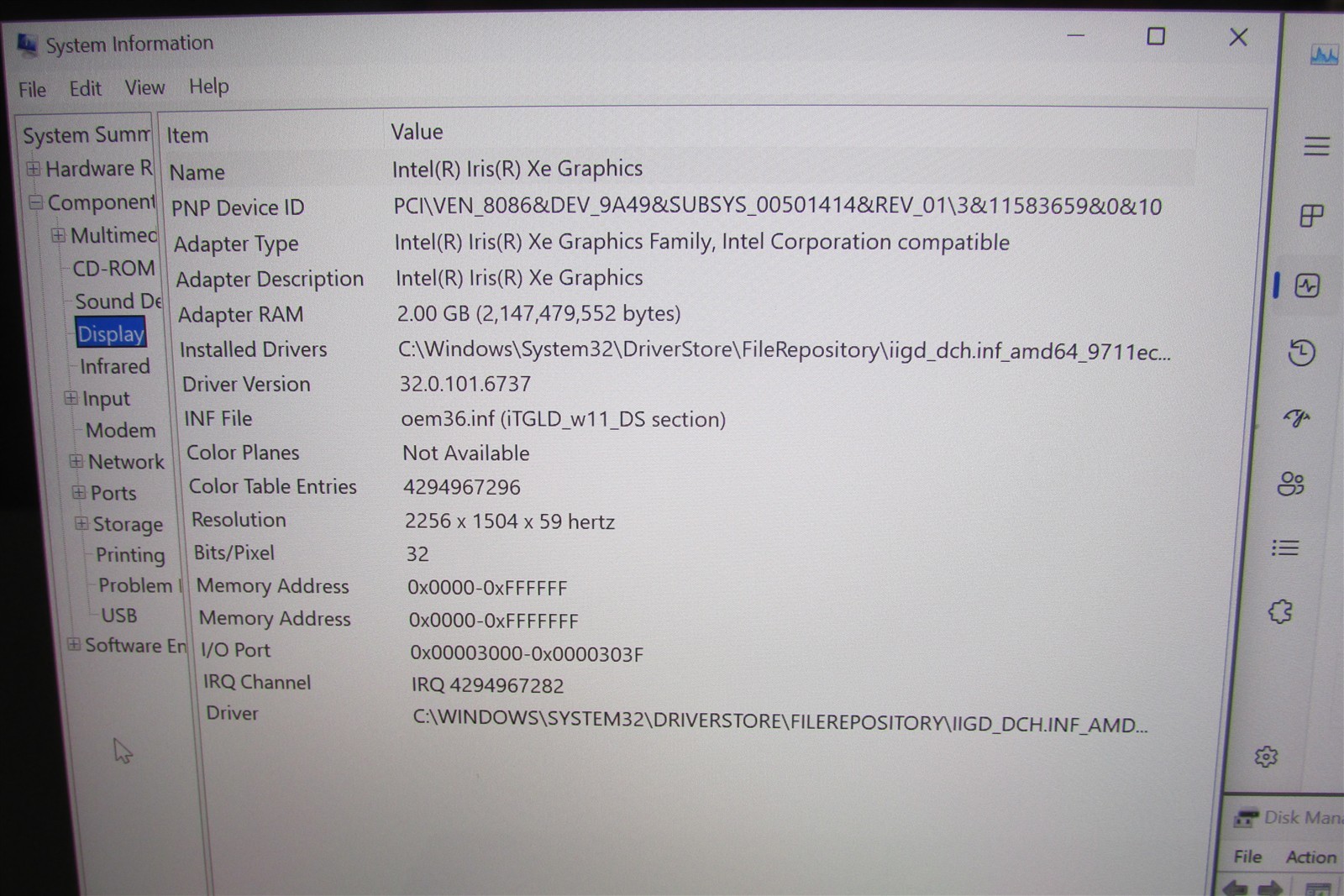Open Task Manager Performance page icon
This screenshot has height=896, width=1344.
[1307, 286]
